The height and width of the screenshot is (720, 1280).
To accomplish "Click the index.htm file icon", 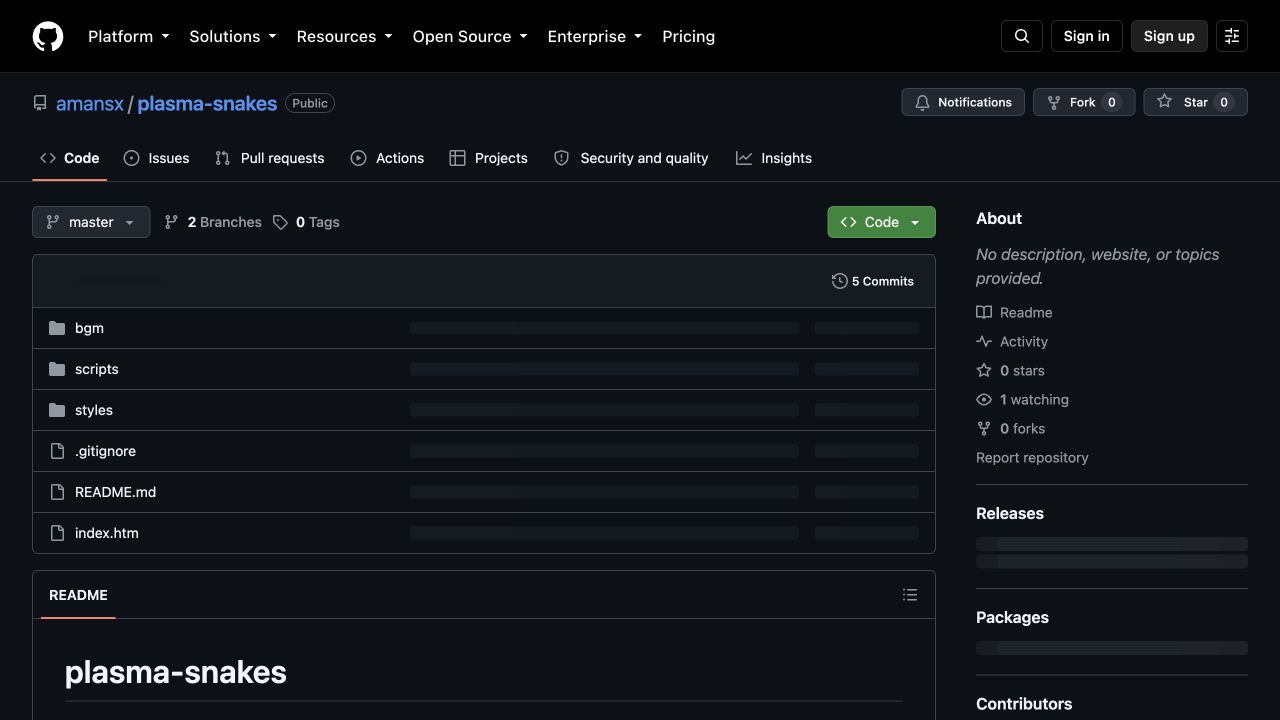I will pos(57,533).
